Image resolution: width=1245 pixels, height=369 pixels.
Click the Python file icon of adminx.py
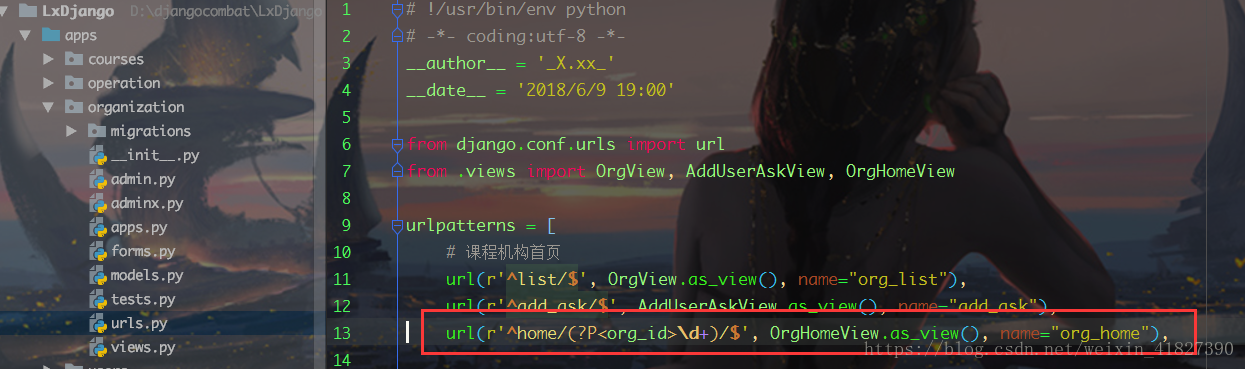[x=98, y=203]
